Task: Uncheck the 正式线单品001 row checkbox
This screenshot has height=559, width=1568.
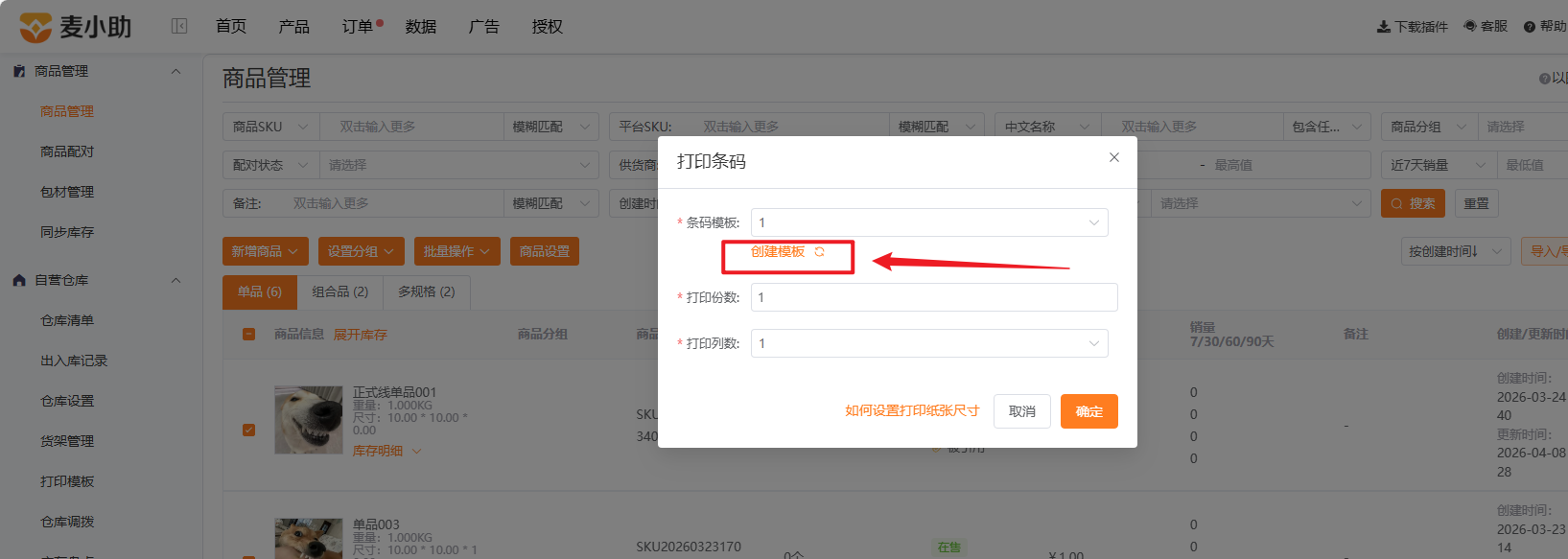Action: tap(249, 431)
